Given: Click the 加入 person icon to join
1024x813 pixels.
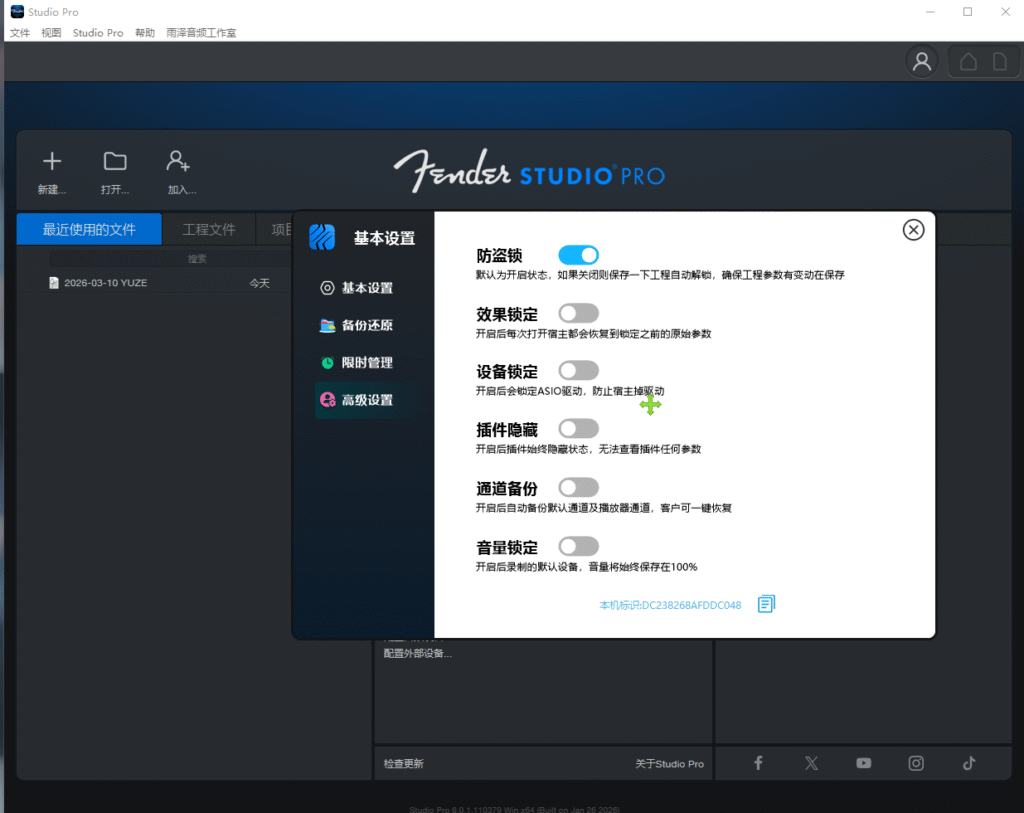Looking at the screenshot, I should pyautogui.click(x=178, y=161).
